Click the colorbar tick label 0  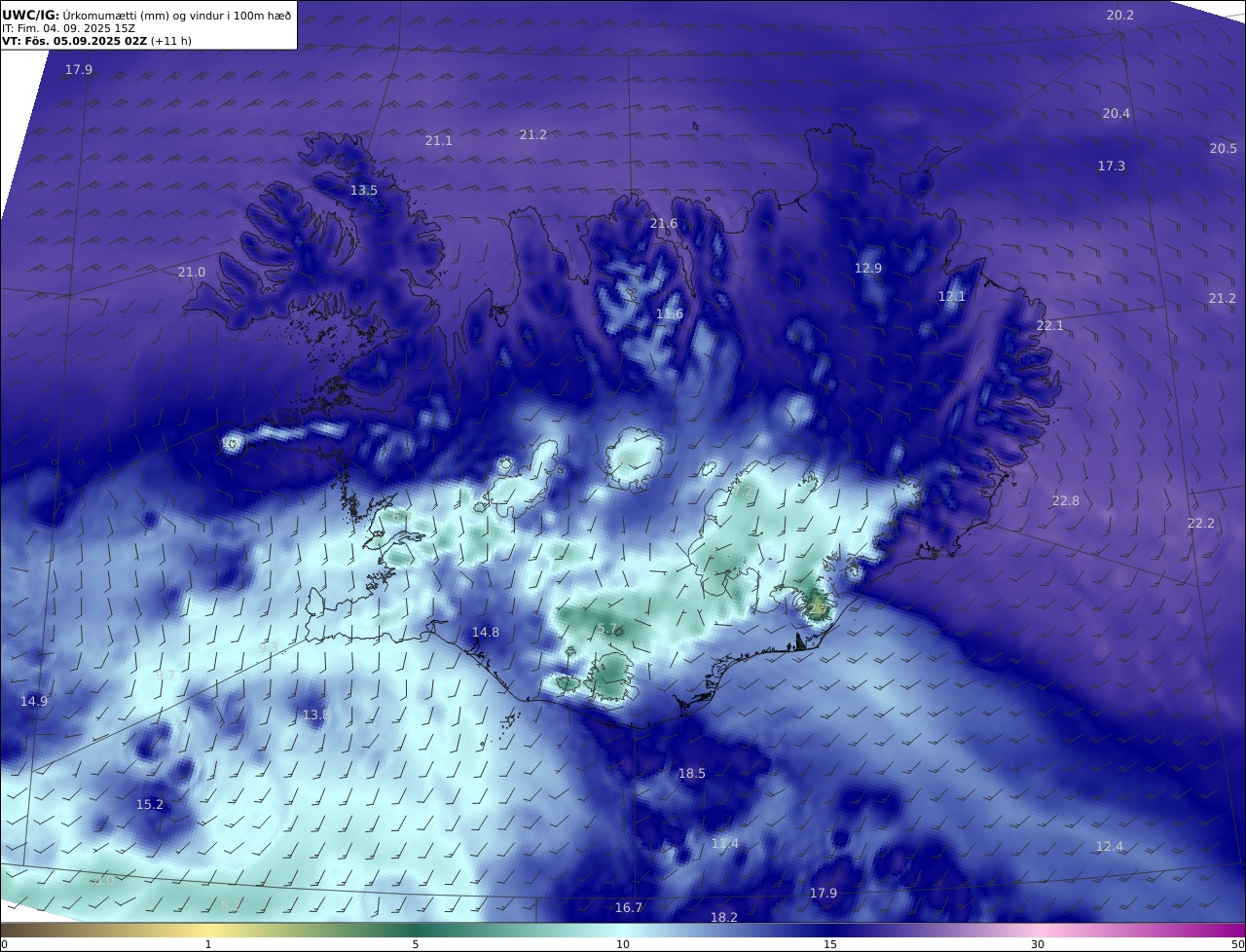(x=4, y=944)
